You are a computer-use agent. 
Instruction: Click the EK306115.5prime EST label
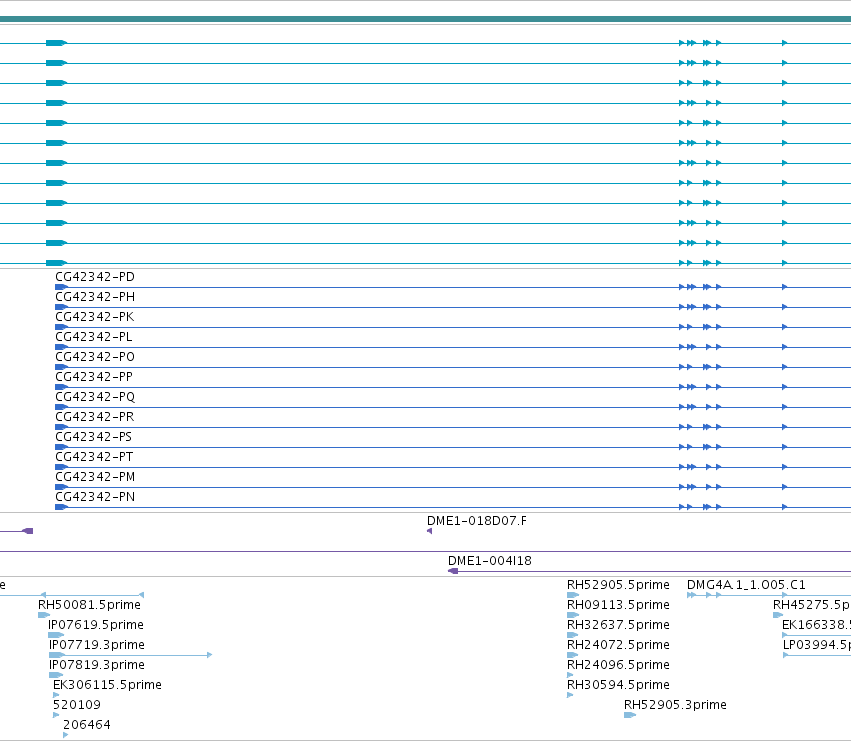107,685
